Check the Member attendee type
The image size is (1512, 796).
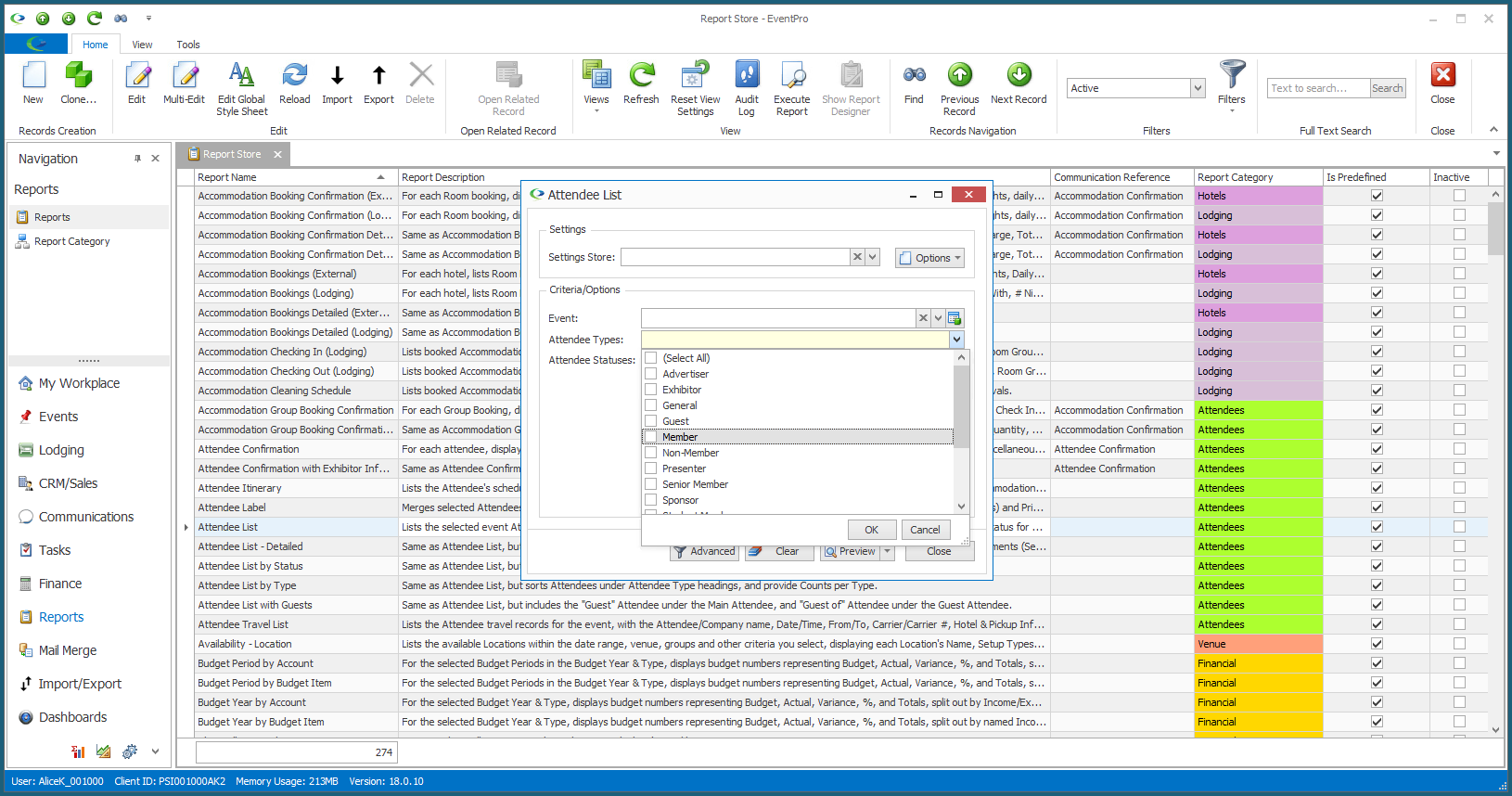coord(651,437)
